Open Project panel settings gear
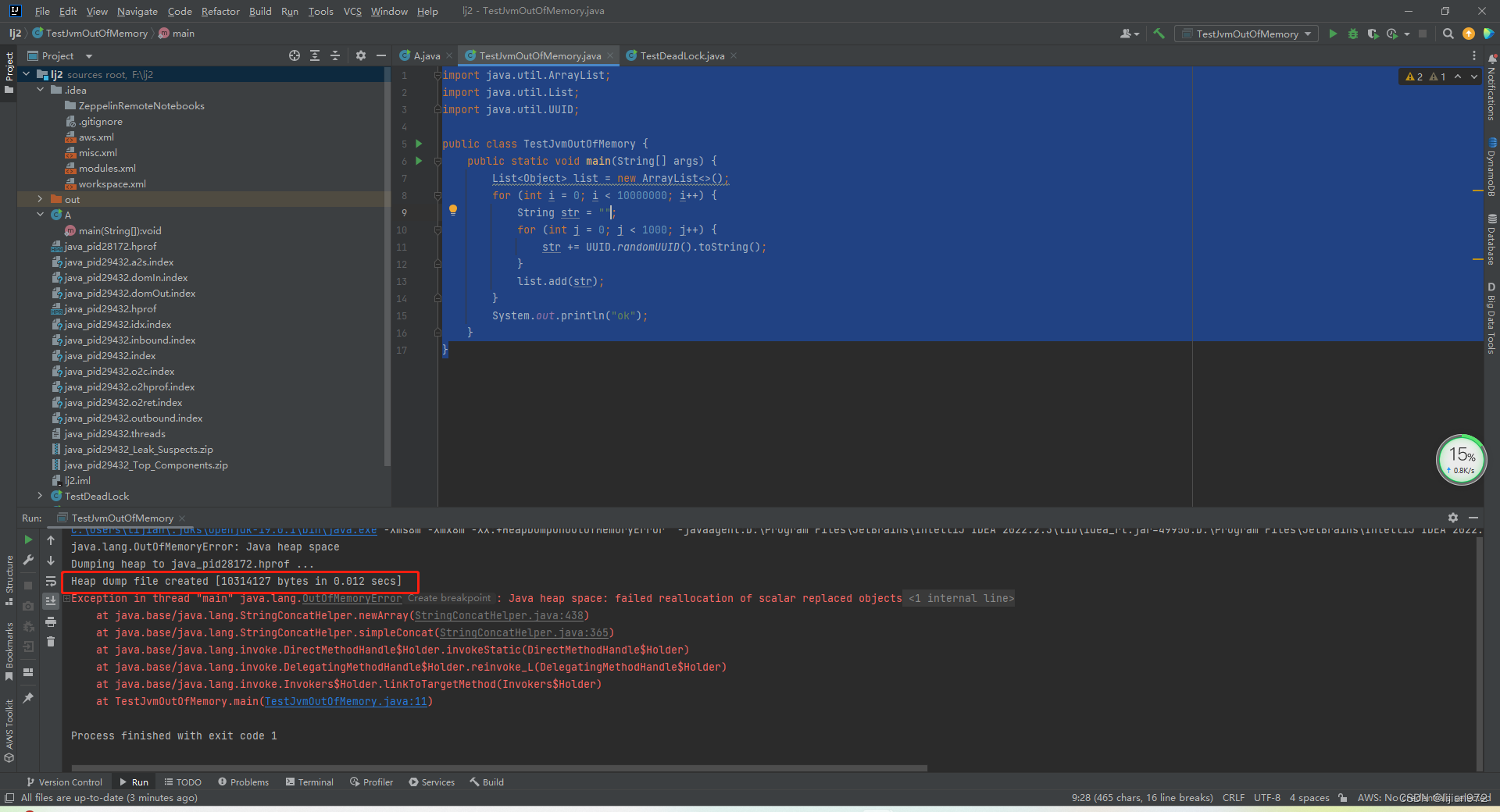Screen dimensions: 1500x812 click(360, 55)
